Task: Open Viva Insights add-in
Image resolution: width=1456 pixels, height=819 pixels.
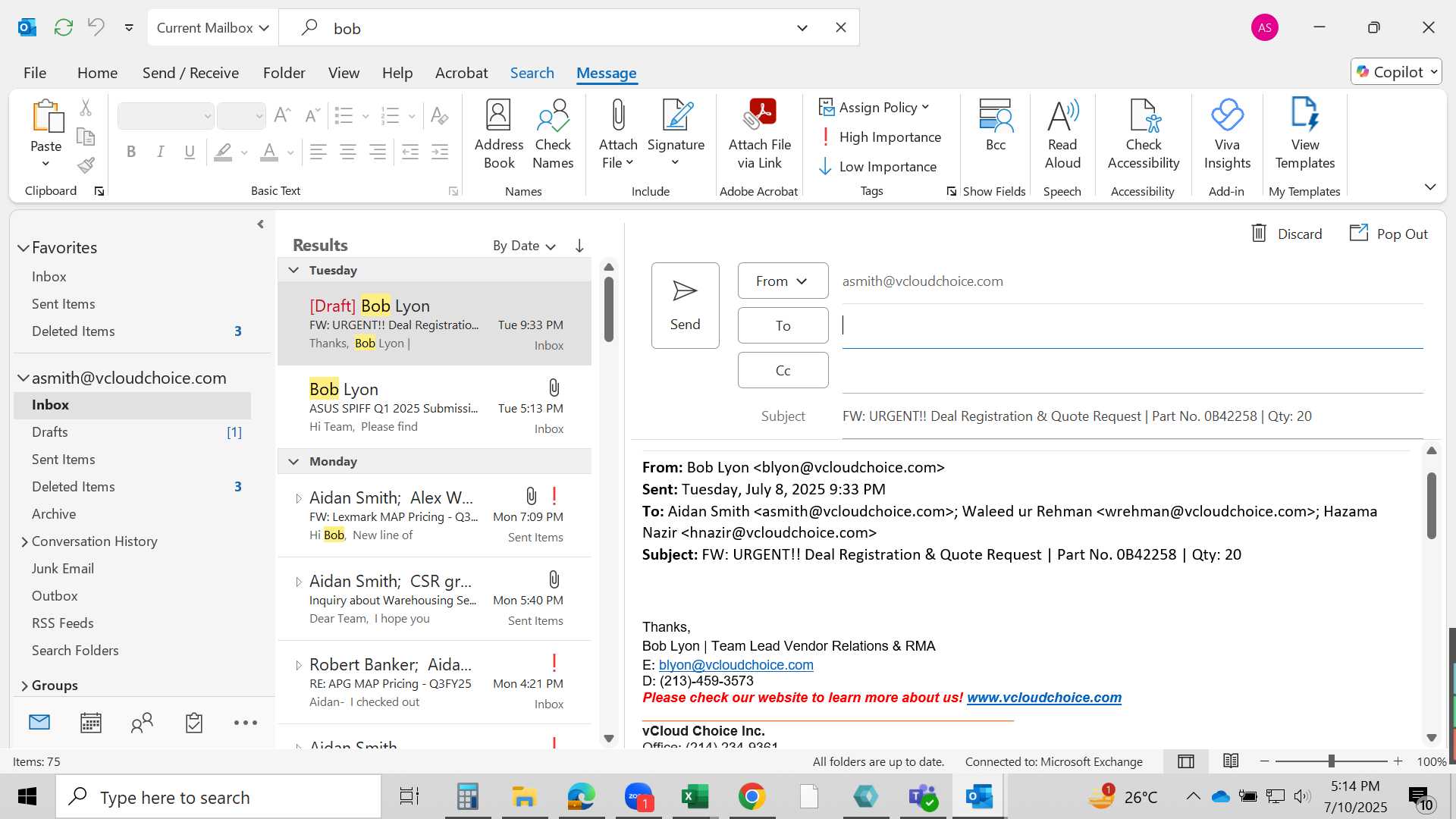Action: coord(1227,134)
